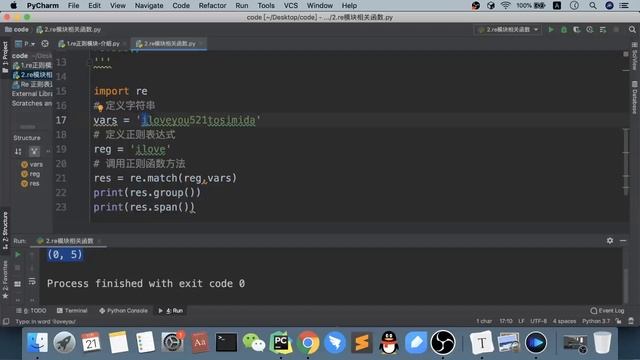640x360 pixels.
Task: Open the Navigate menu
Action: point(149,6)
